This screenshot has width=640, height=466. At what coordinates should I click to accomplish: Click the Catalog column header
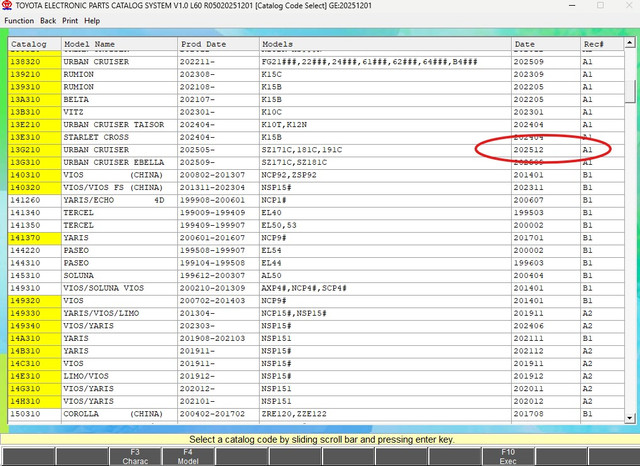pos(34,44)
